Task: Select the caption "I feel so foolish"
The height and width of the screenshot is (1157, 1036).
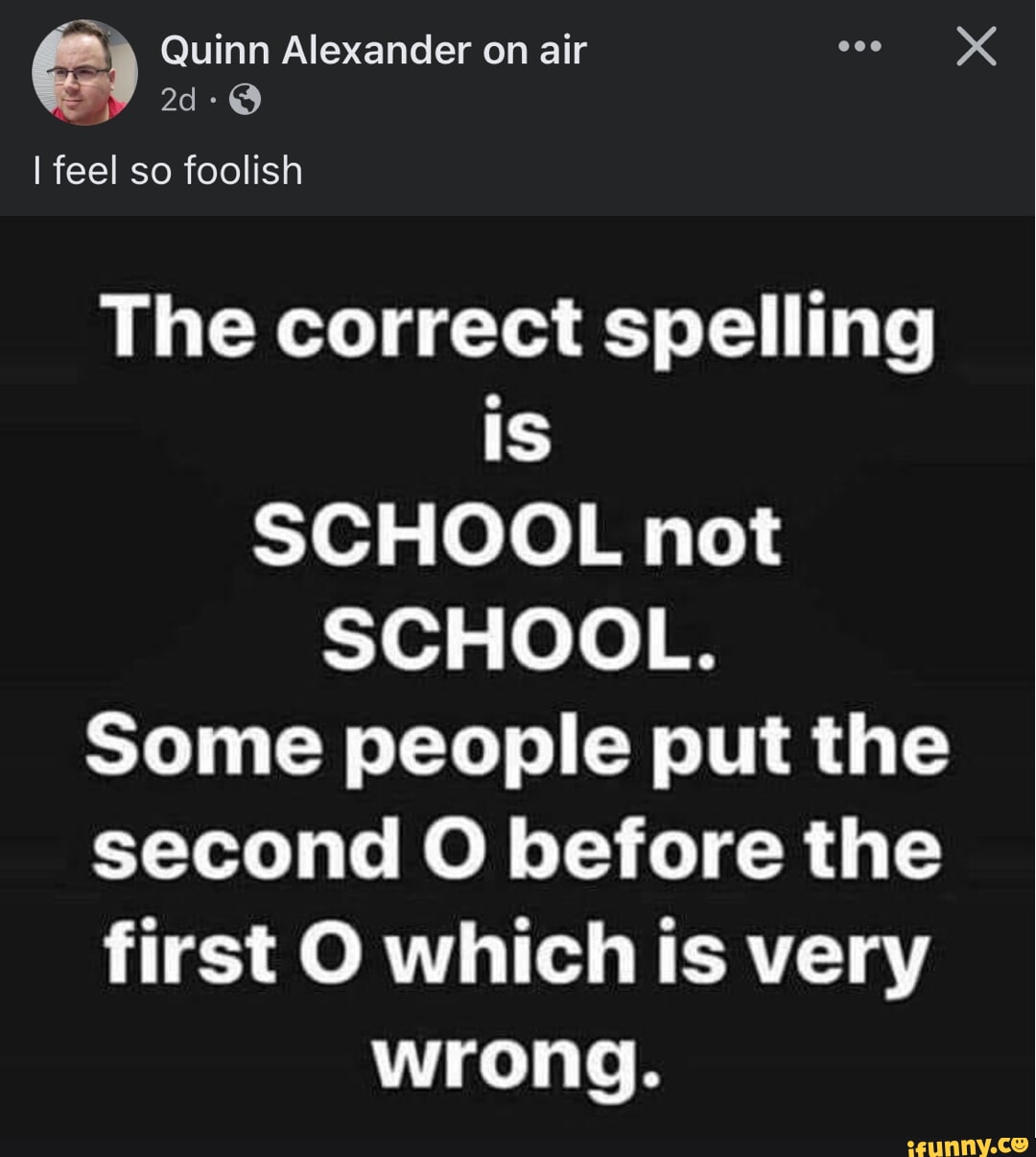Action: tap(168, 171)
